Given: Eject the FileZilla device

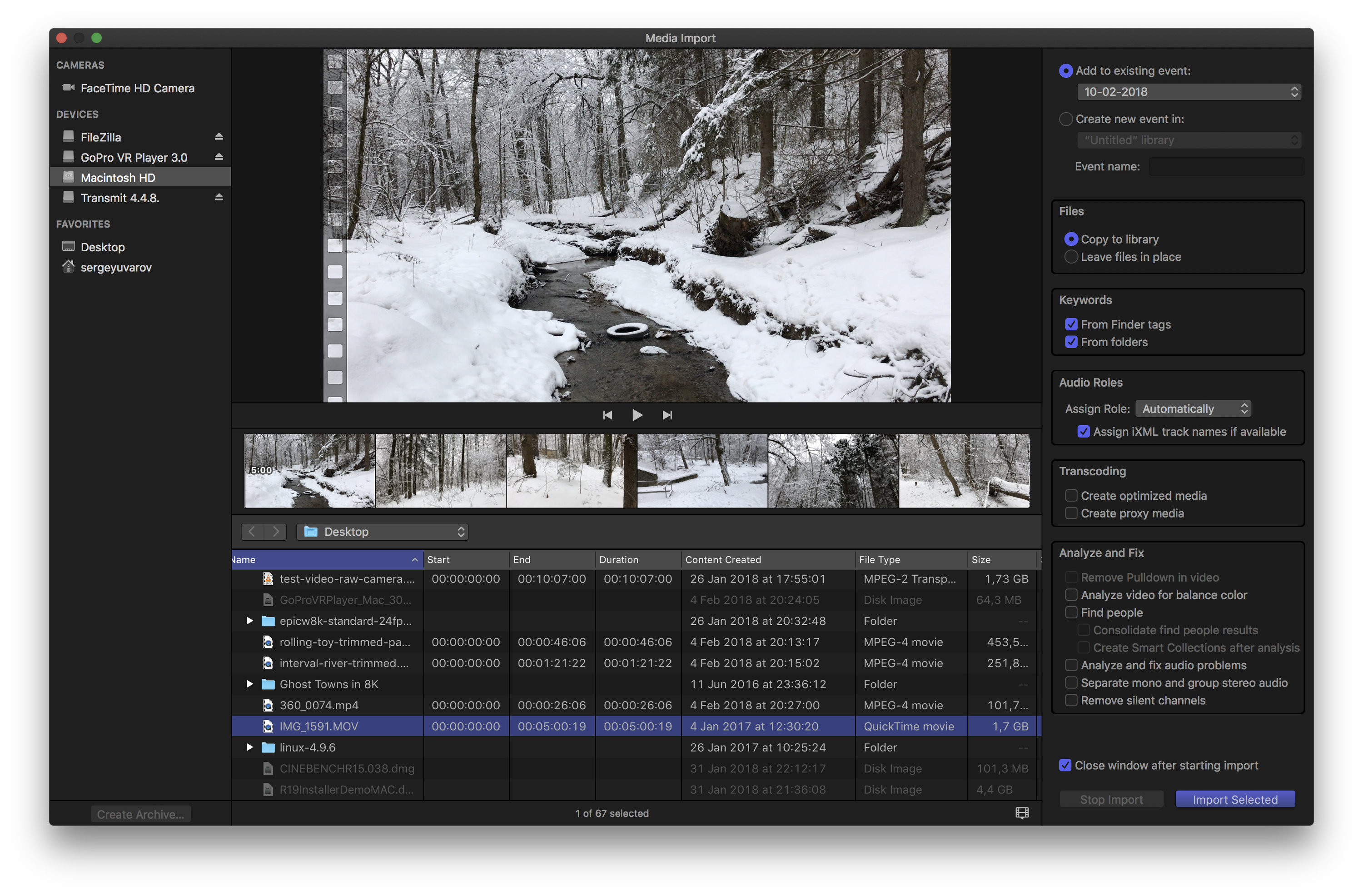Looking at the screenshot, I should 219,136.
